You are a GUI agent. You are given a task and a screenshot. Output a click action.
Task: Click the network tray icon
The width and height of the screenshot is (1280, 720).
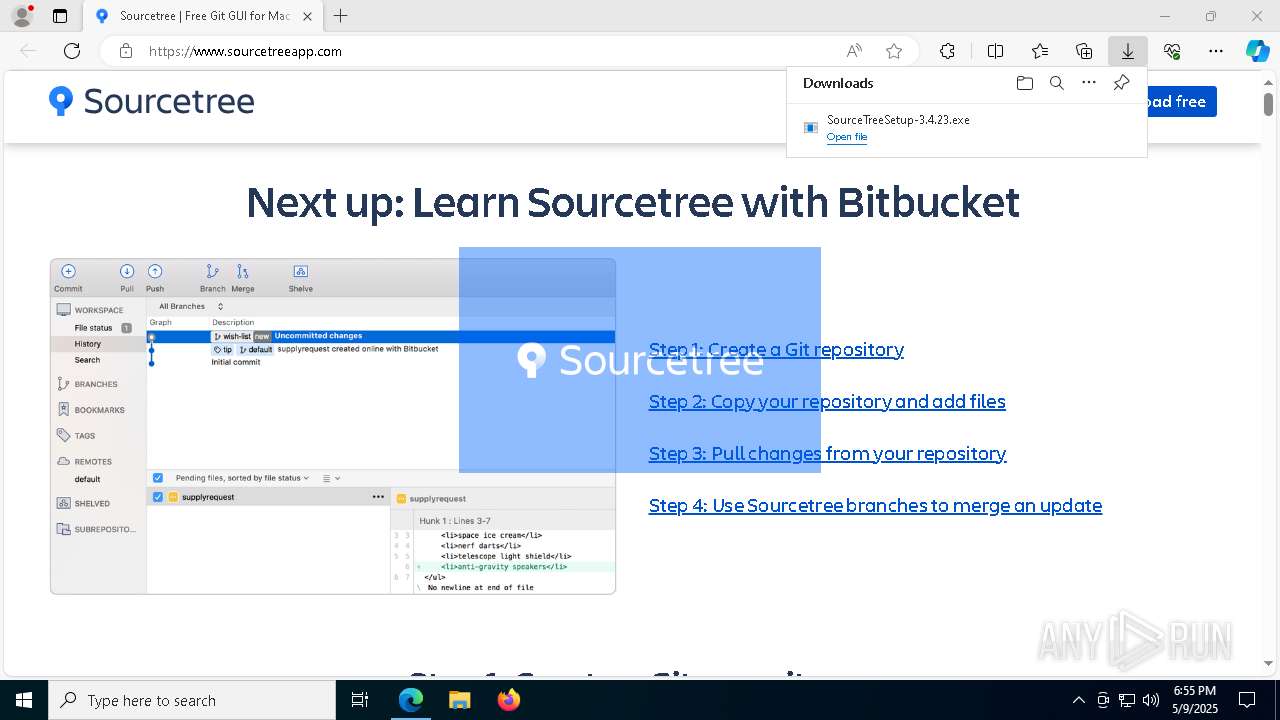1127,700
